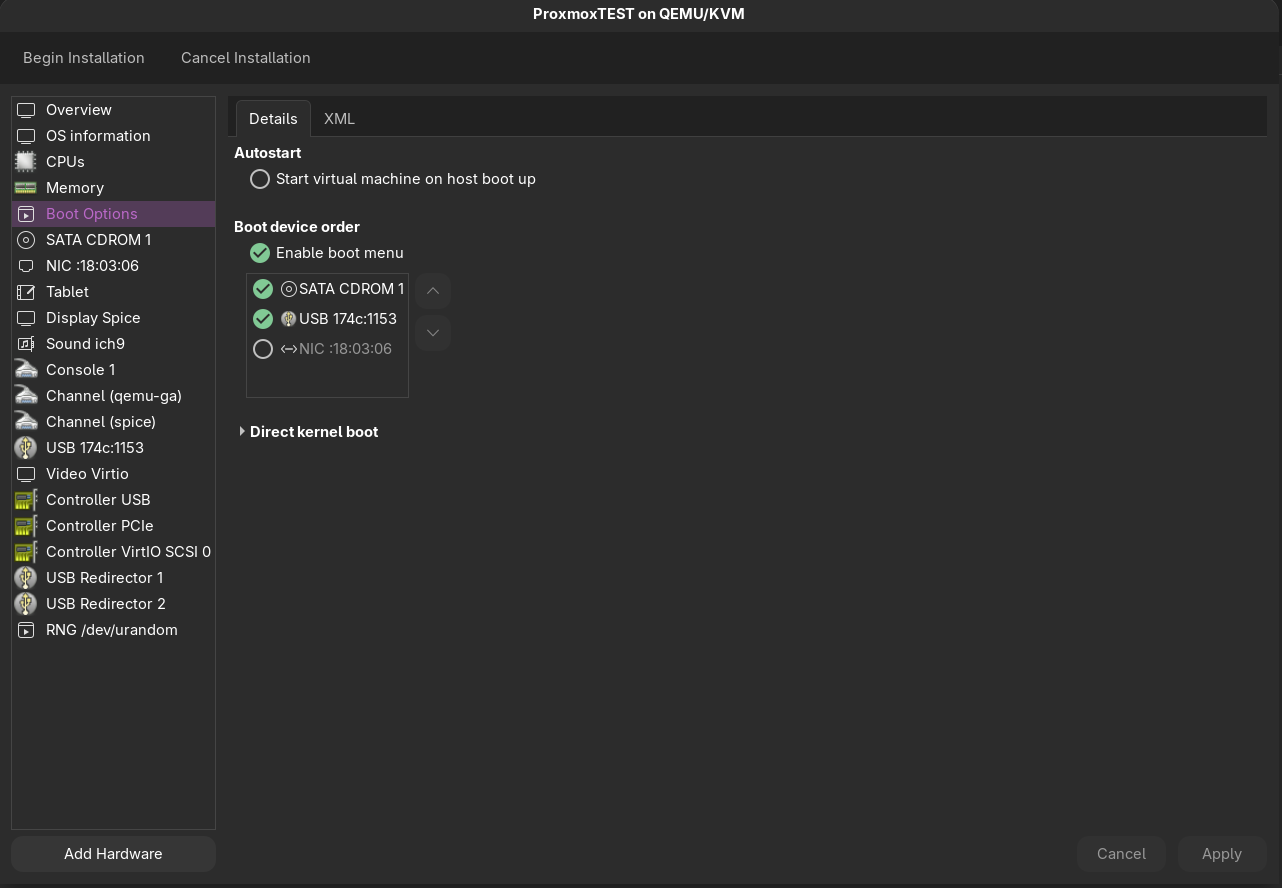Select the NIC :18:03:06 network icon
This screenshot has width=1282, height=888.
coord(25,266)
